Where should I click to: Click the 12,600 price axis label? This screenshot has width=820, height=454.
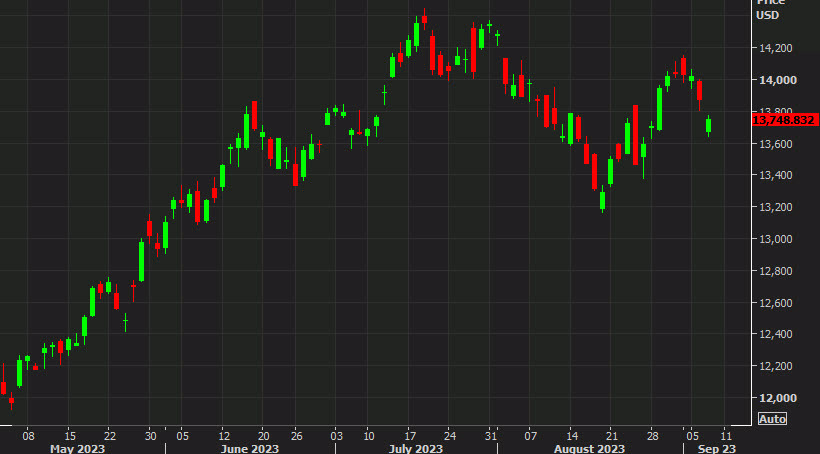776,303
